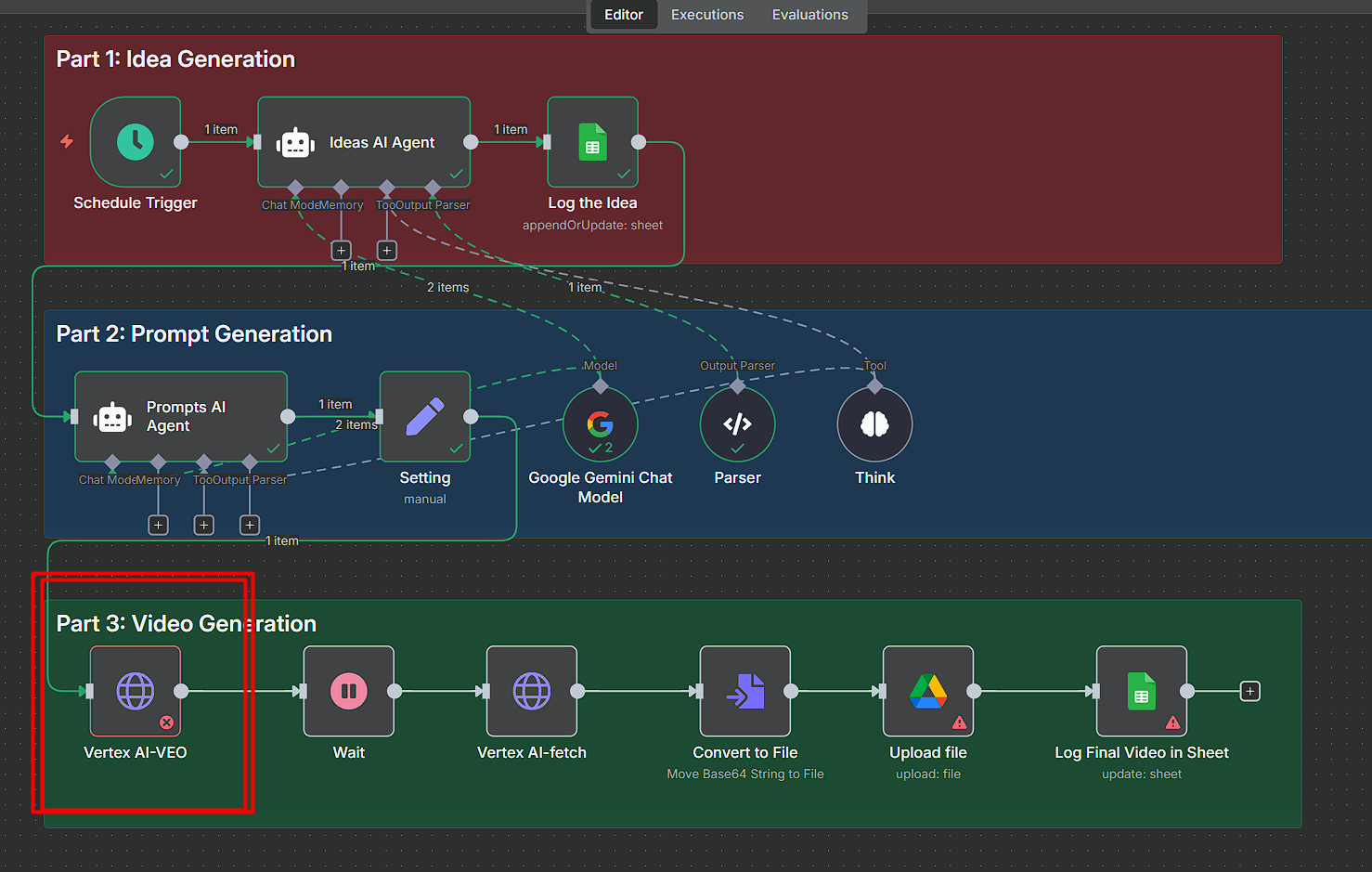Click the Convert to File node
The image size is (1372, 872).
coord(745,691)
